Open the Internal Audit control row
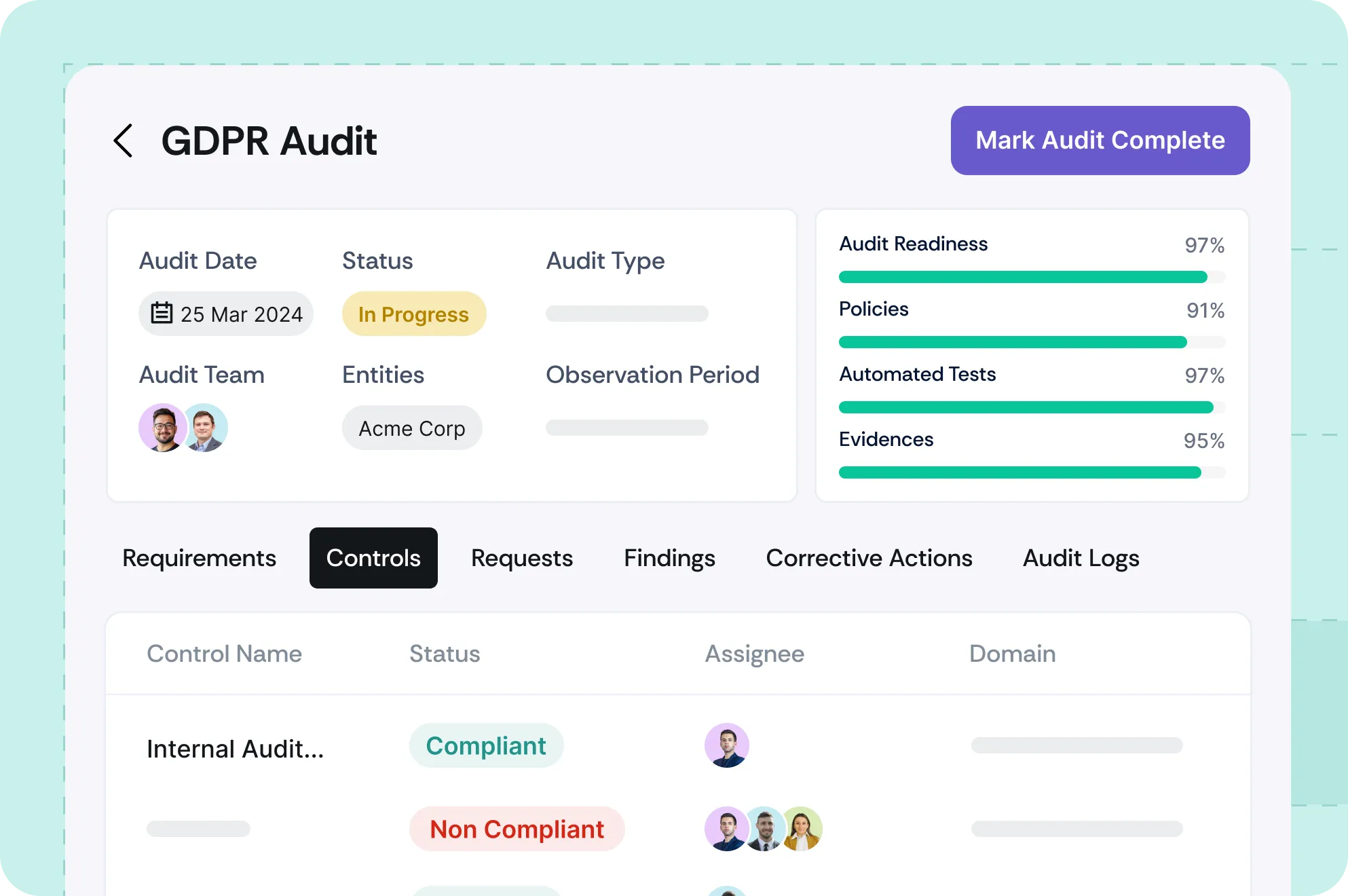1348x896 pixels. (x=235, y=749)
